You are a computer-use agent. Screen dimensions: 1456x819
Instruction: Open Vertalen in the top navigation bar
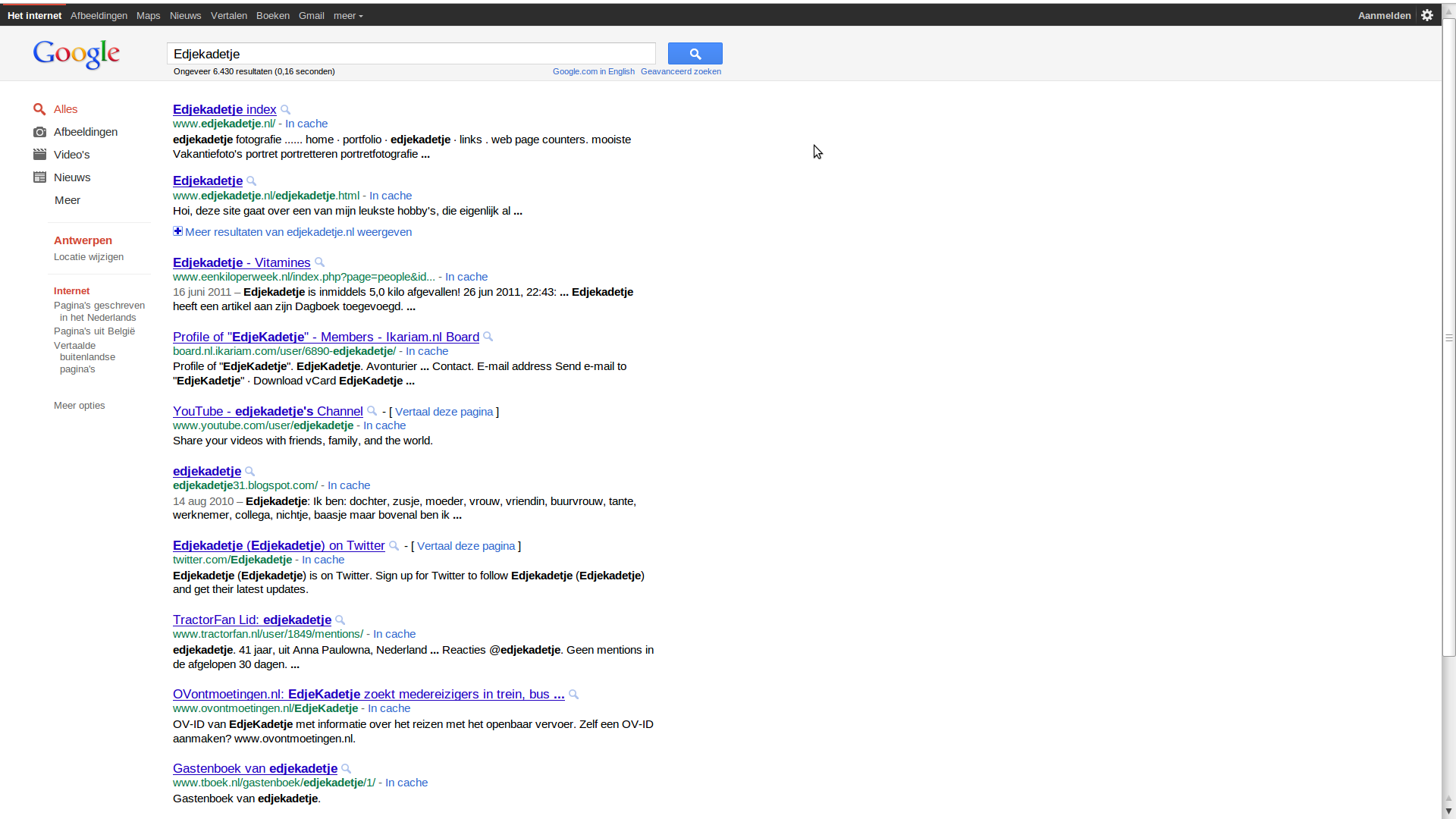(229, 16)
